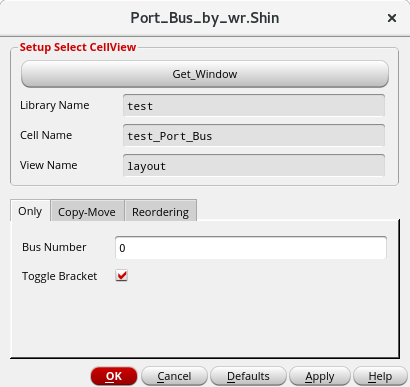Confirm with the red OK button
The height and width of the screenshot is (387, 410).
[114, 376]
